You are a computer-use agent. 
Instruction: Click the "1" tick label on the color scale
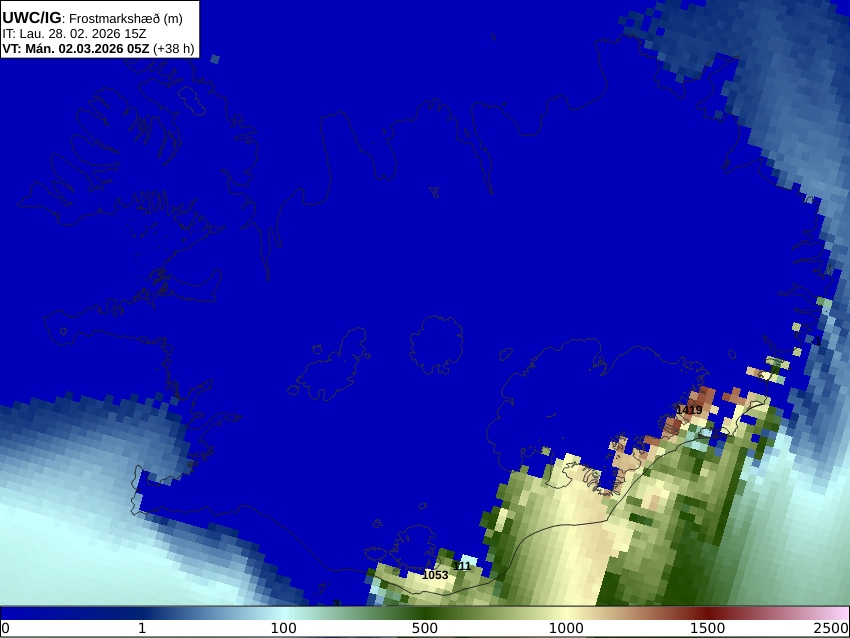pos(142,628)
